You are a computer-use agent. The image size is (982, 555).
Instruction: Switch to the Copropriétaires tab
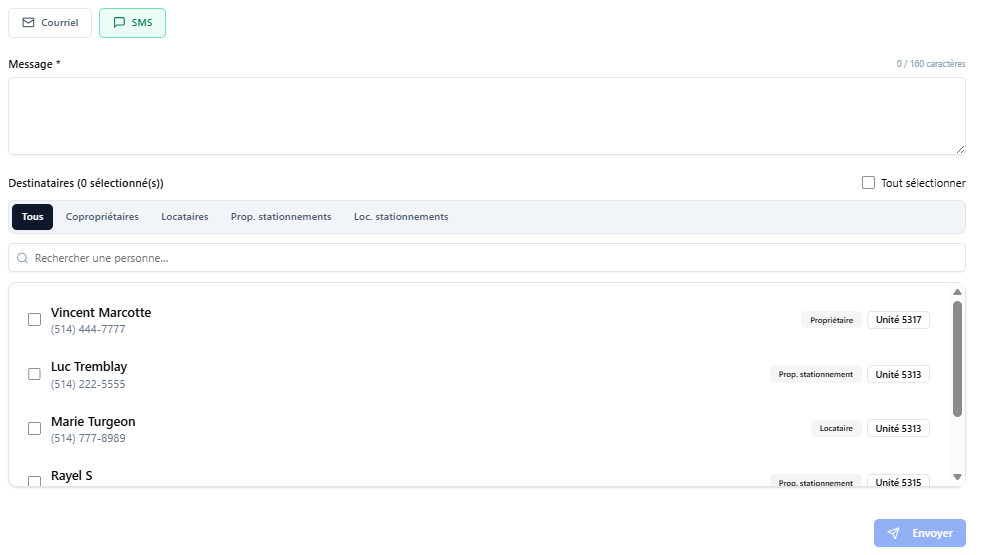click(x=102, y=217)
